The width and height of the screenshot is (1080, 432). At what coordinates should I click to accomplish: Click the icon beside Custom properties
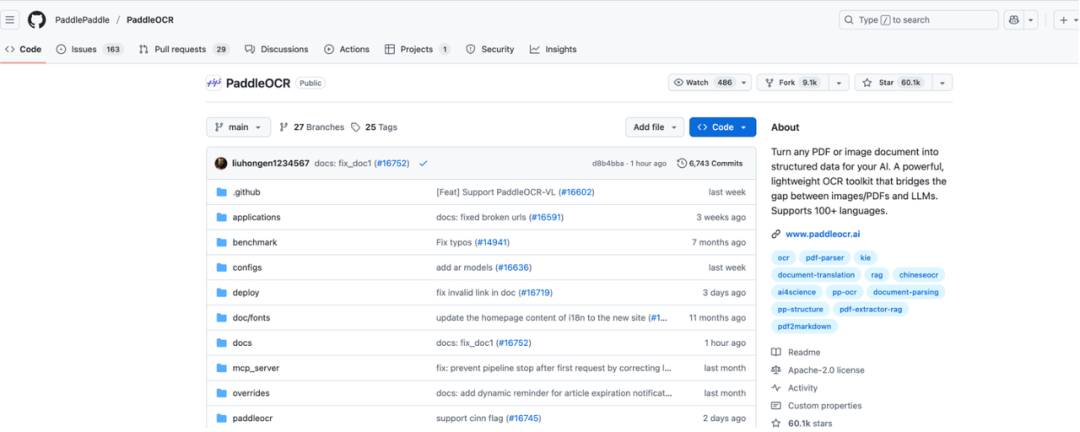point(776,406)
